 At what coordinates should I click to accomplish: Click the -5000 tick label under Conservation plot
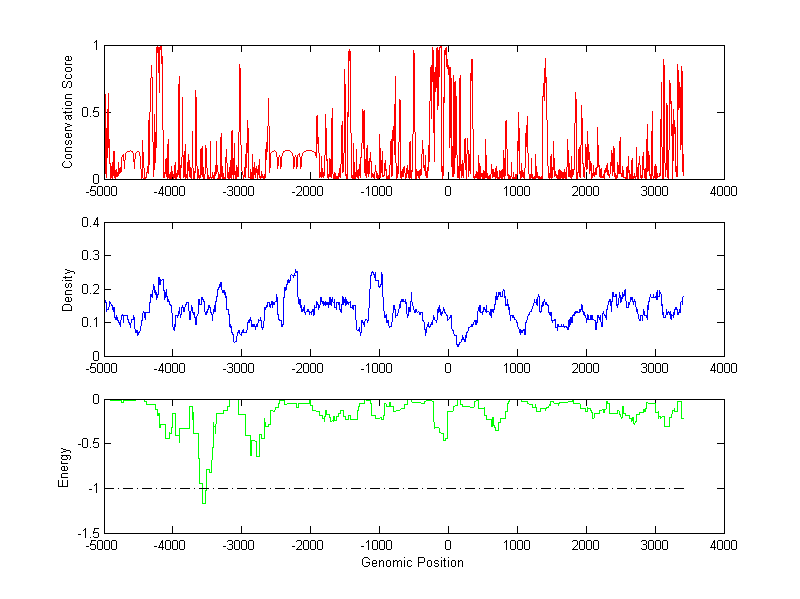pyautogui.click(x=103, y=191)
